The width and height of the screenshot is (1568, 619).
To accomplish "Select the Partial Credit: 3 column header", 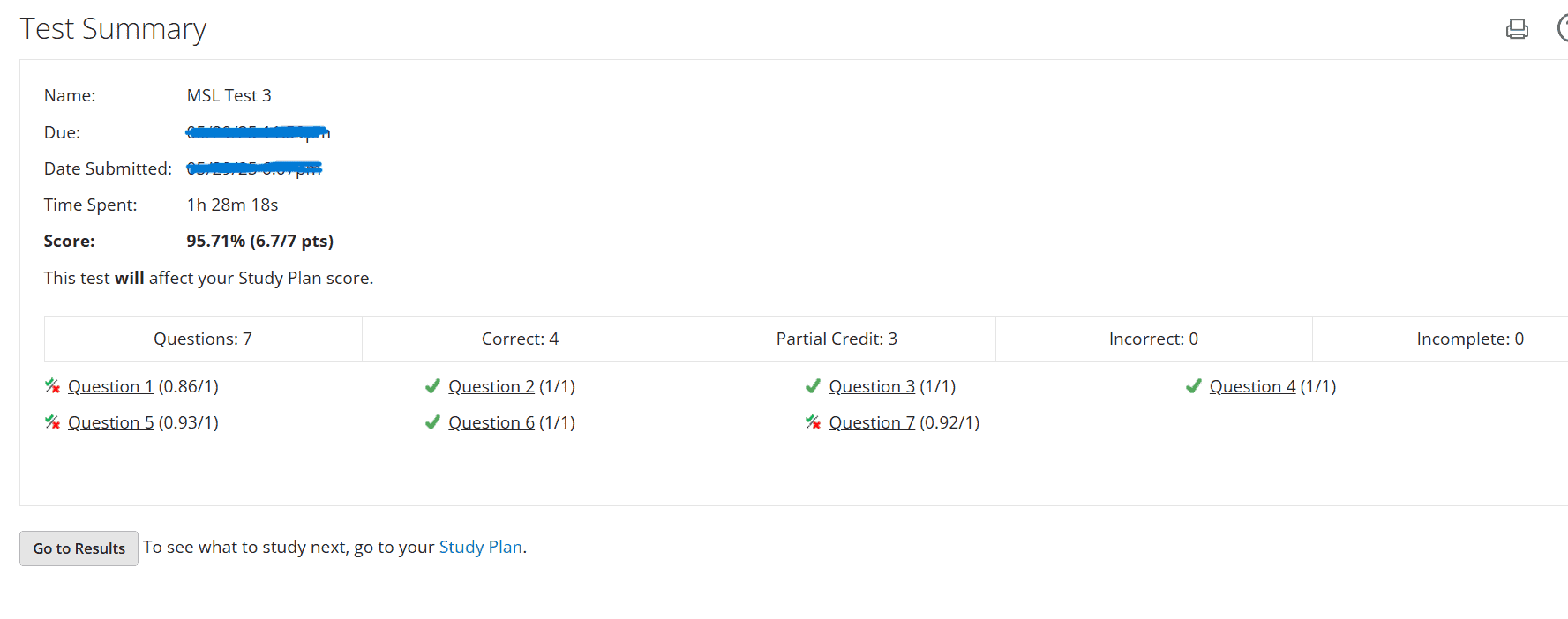I will click(836, 338).
